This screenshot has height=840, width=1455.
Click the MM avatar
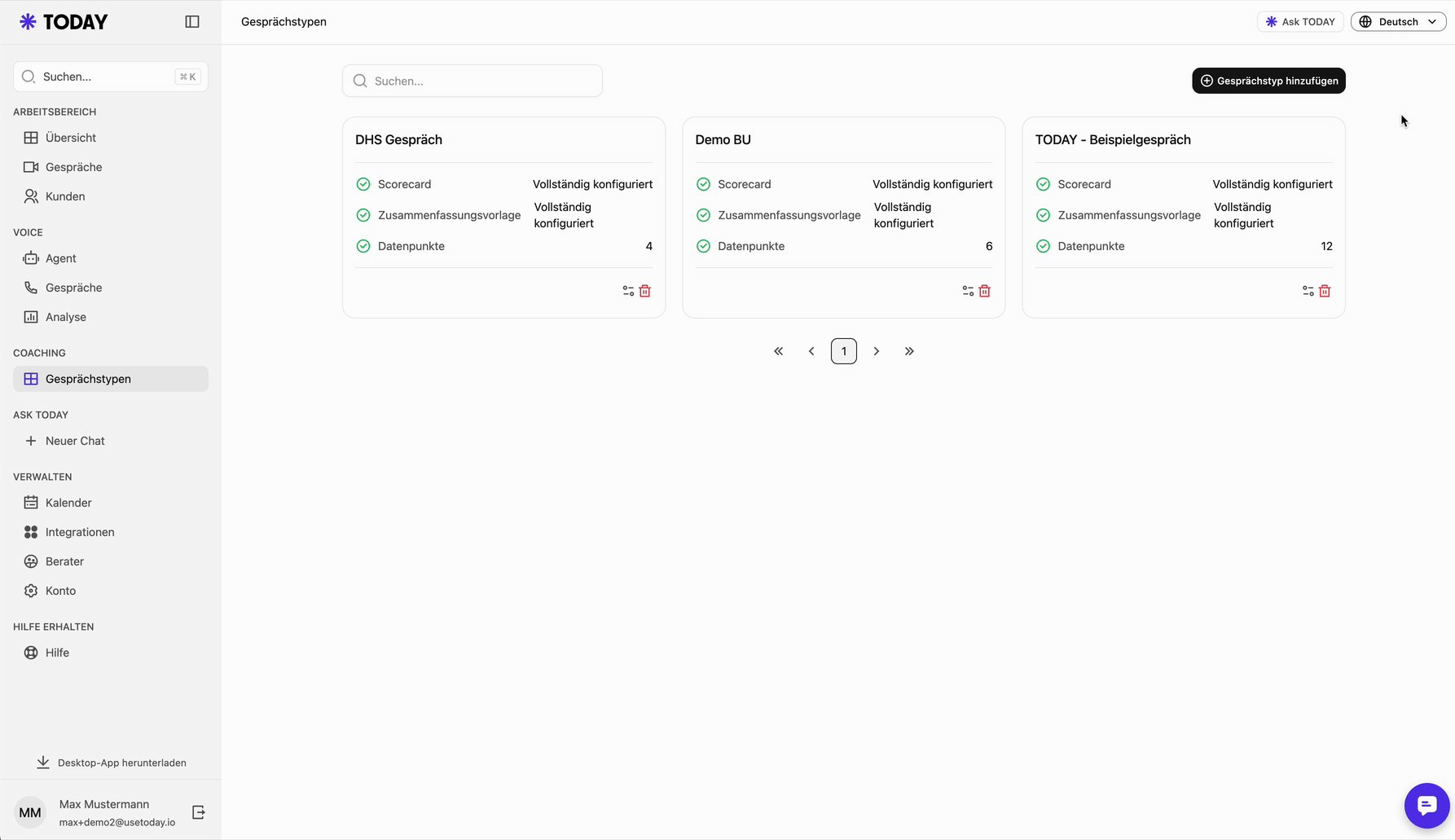30,812
